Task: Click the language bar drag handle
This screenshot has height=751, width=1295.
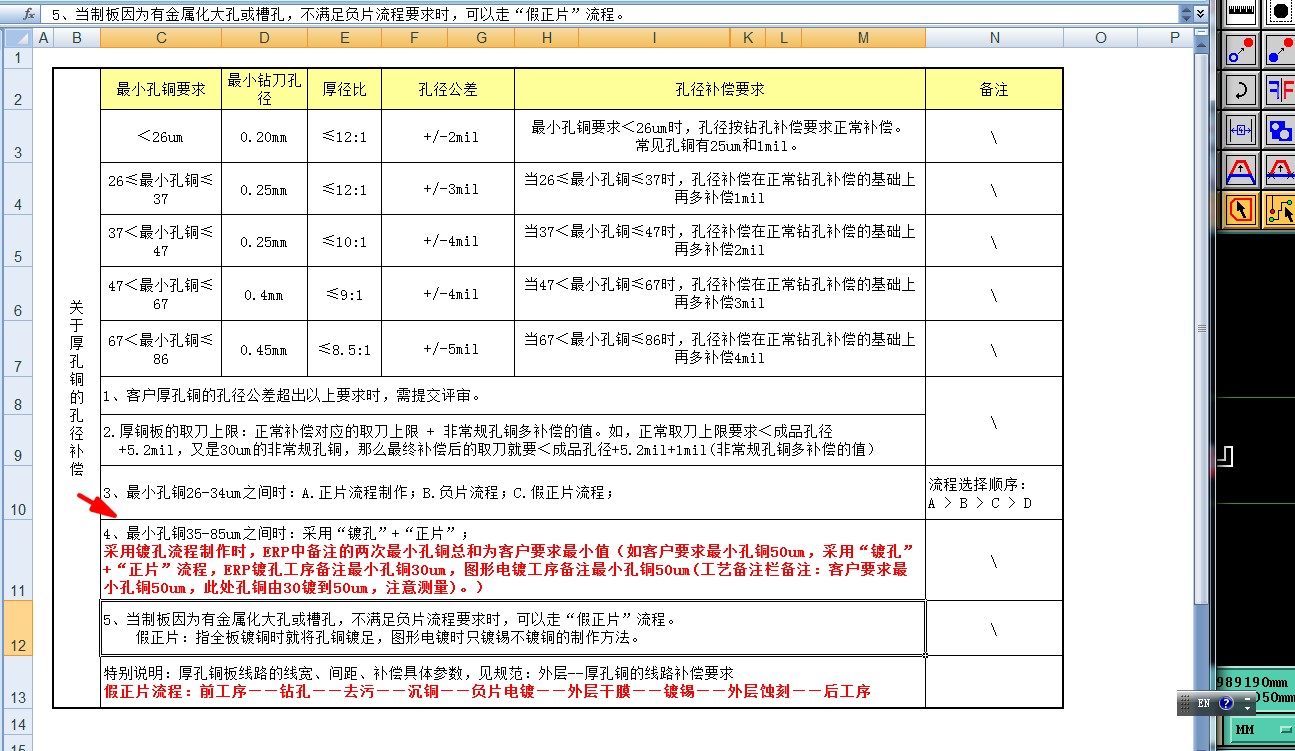Action: pos(1185,703)
